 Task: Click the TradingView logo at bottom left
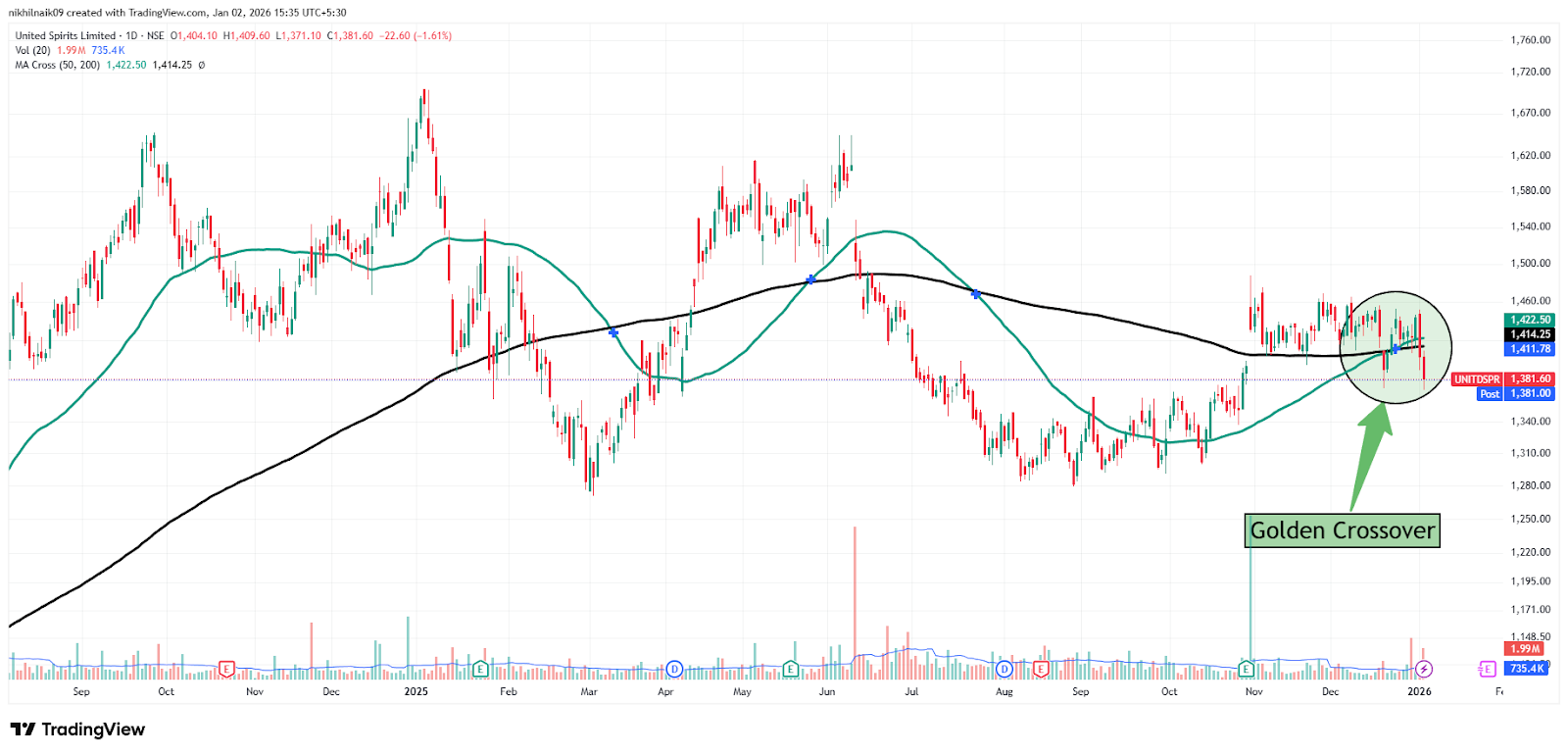77,730
